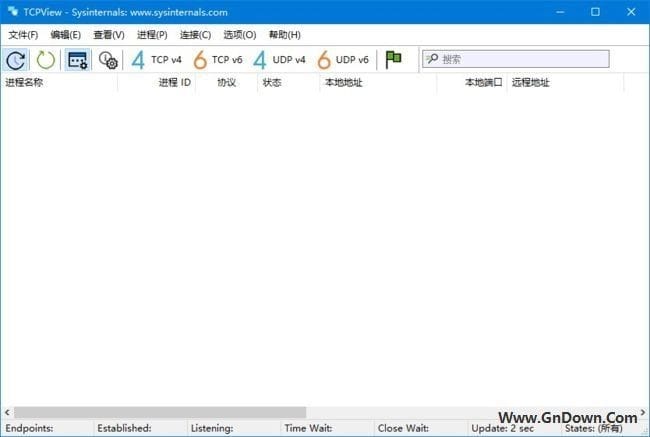
Task: Sort by 本地地址 column header
Action: pyautogui.click(x=378, y=83)
